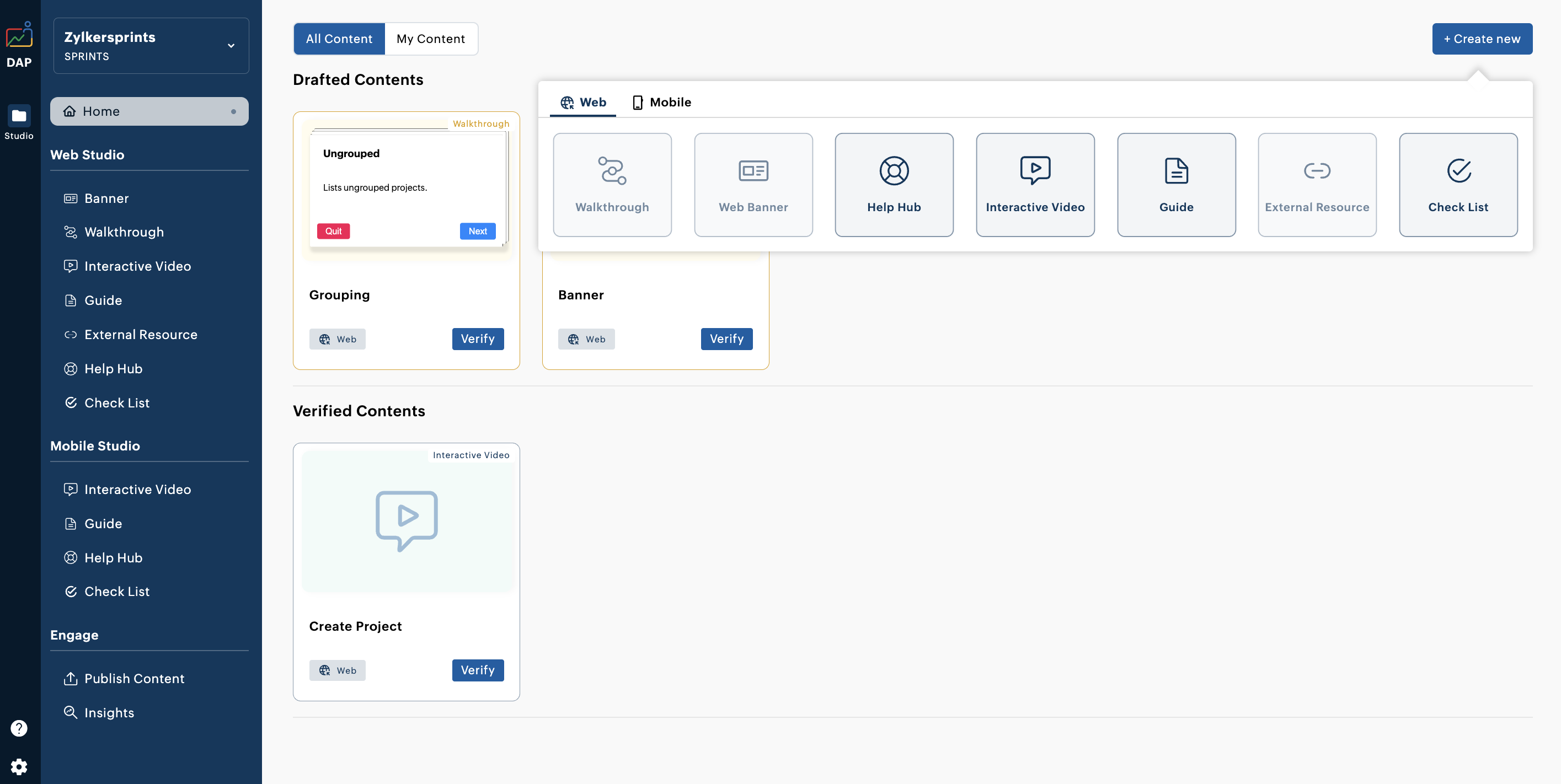
Task: Click the DAP logo icon
Action: (19, 35)
